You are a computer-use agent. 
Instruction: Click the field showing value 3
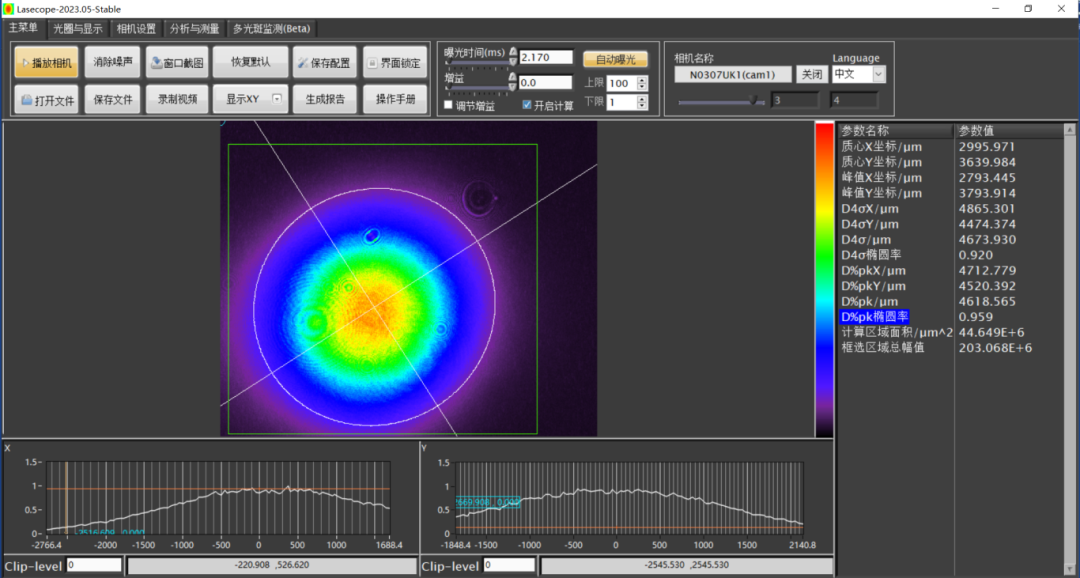click(x=795, y=101)
